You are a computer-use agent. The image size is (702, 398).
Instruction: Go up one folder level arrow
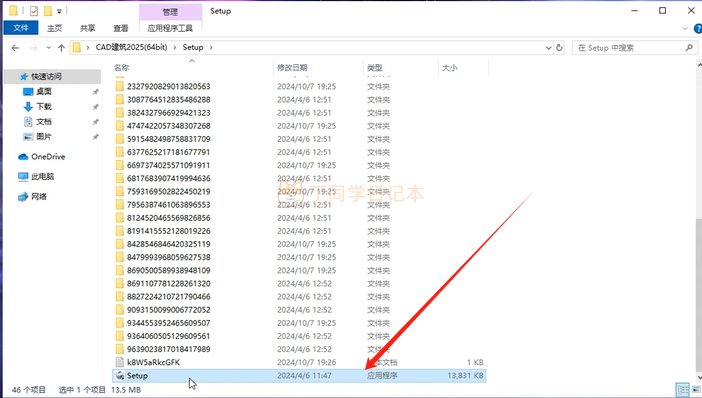(x=61, y=47)
